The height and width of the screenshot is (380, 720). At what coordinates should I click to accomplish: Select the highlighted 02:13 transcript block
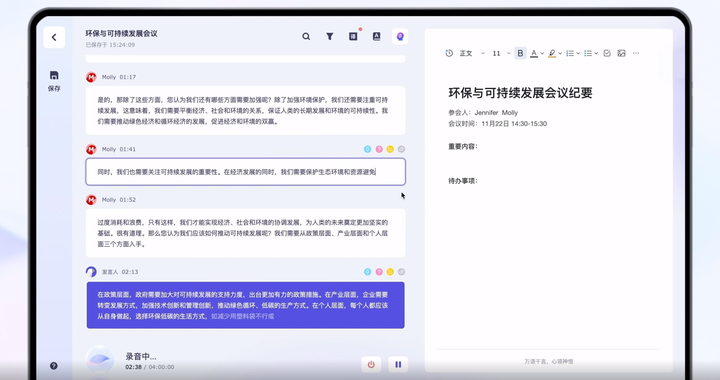[246, 305]
